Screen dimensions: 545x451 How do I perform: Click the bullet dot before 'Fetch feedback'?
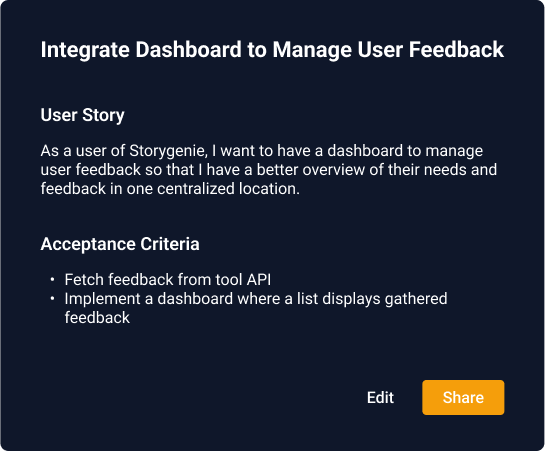52,279
